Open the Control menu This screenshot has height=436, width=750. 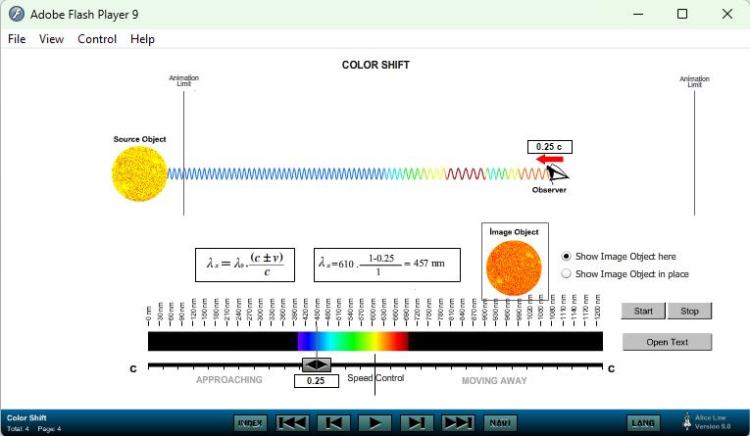click(x=97, y=39)
